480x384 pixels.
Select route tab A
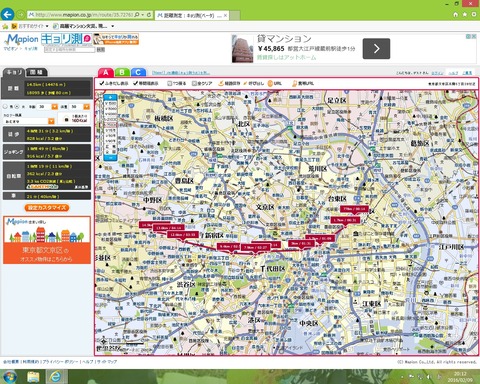point(106,72)
